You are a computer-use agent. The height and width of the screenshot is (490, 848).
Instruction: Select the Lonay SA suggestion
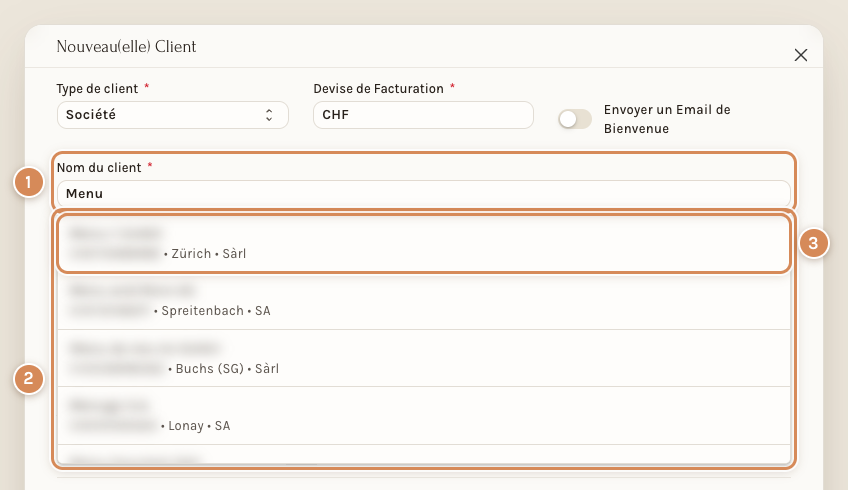pos(423,415)
